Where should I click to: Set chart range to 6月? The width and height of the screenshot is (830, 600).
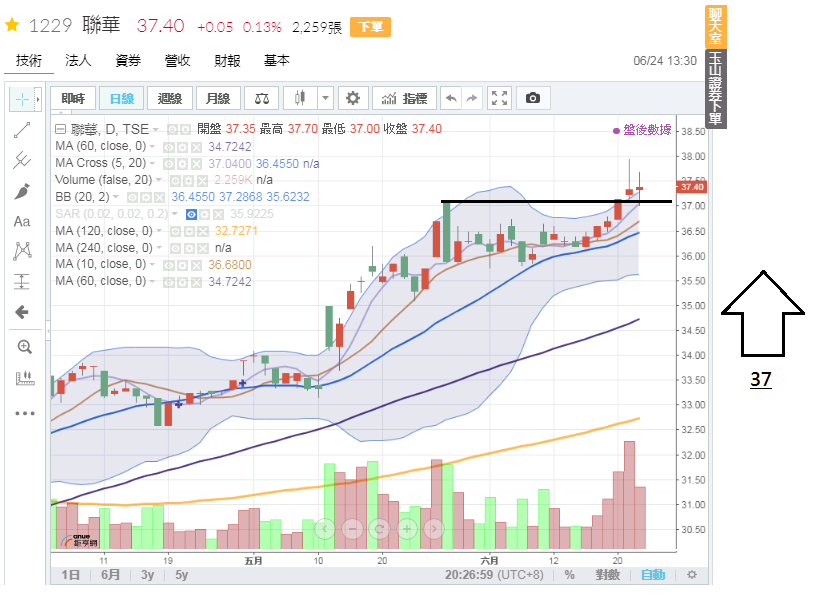[x=110, y=575]
